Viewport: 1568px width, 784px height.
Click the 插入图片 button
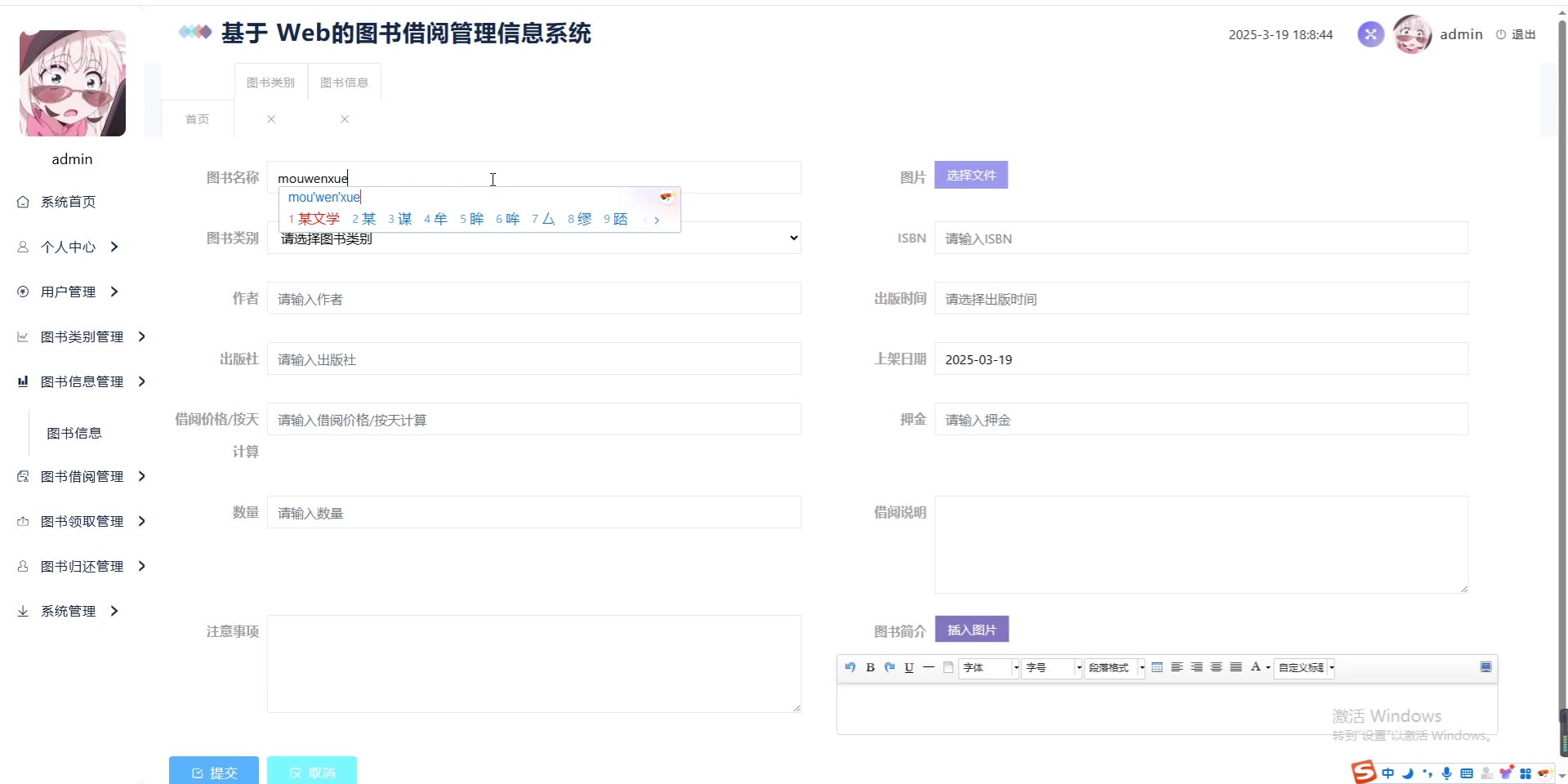click(972, 630)
